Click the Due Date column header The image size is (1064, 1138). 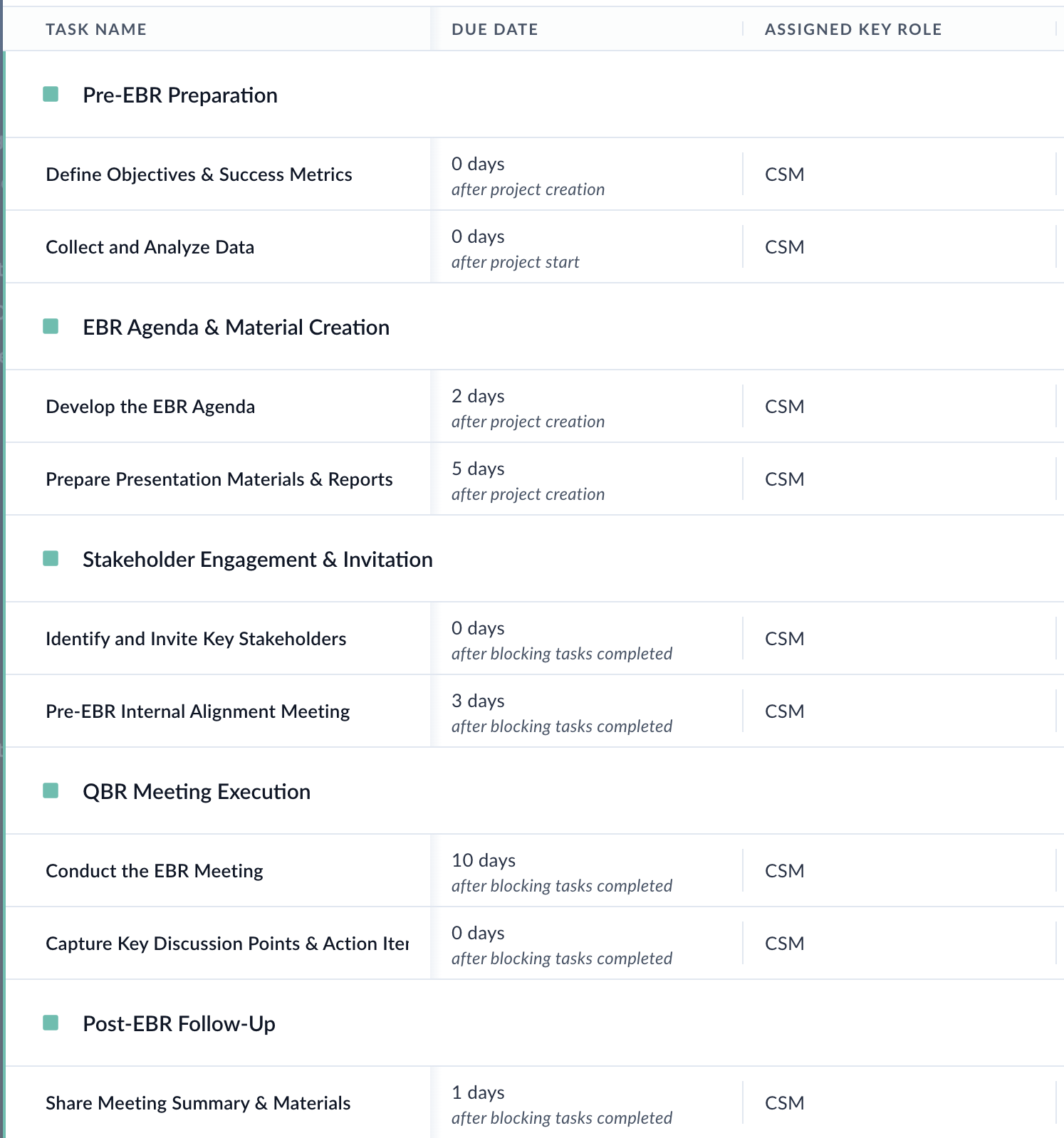pyautogui.click(x=494, y=29)
